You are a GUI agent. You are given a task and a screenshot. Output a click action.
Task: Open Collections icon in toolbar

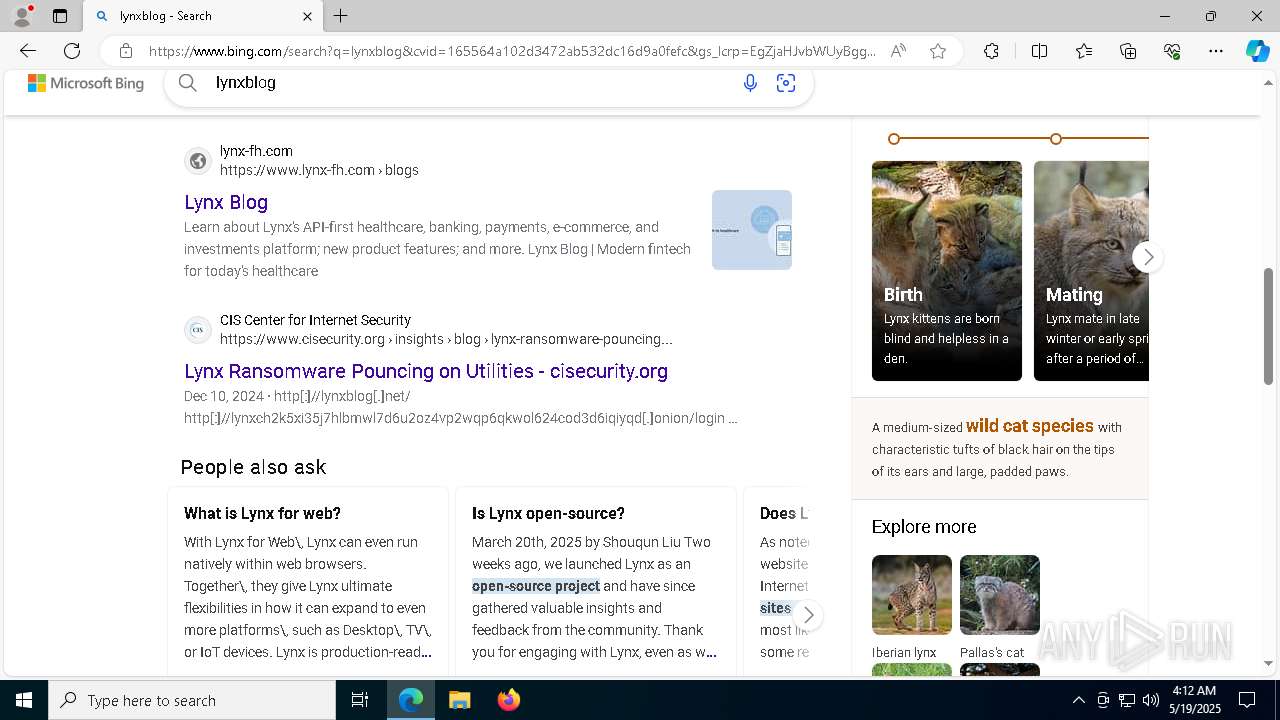click(x=1128, y=51)
